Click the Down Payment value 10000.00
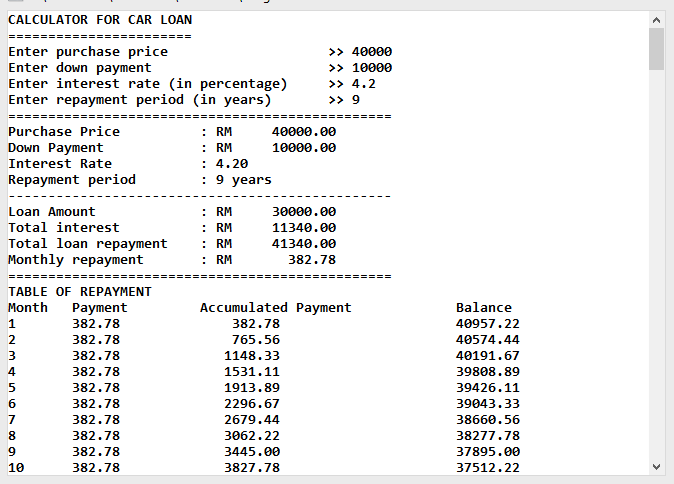The height and width of the screenshot is (484, 674). [304, 147]
